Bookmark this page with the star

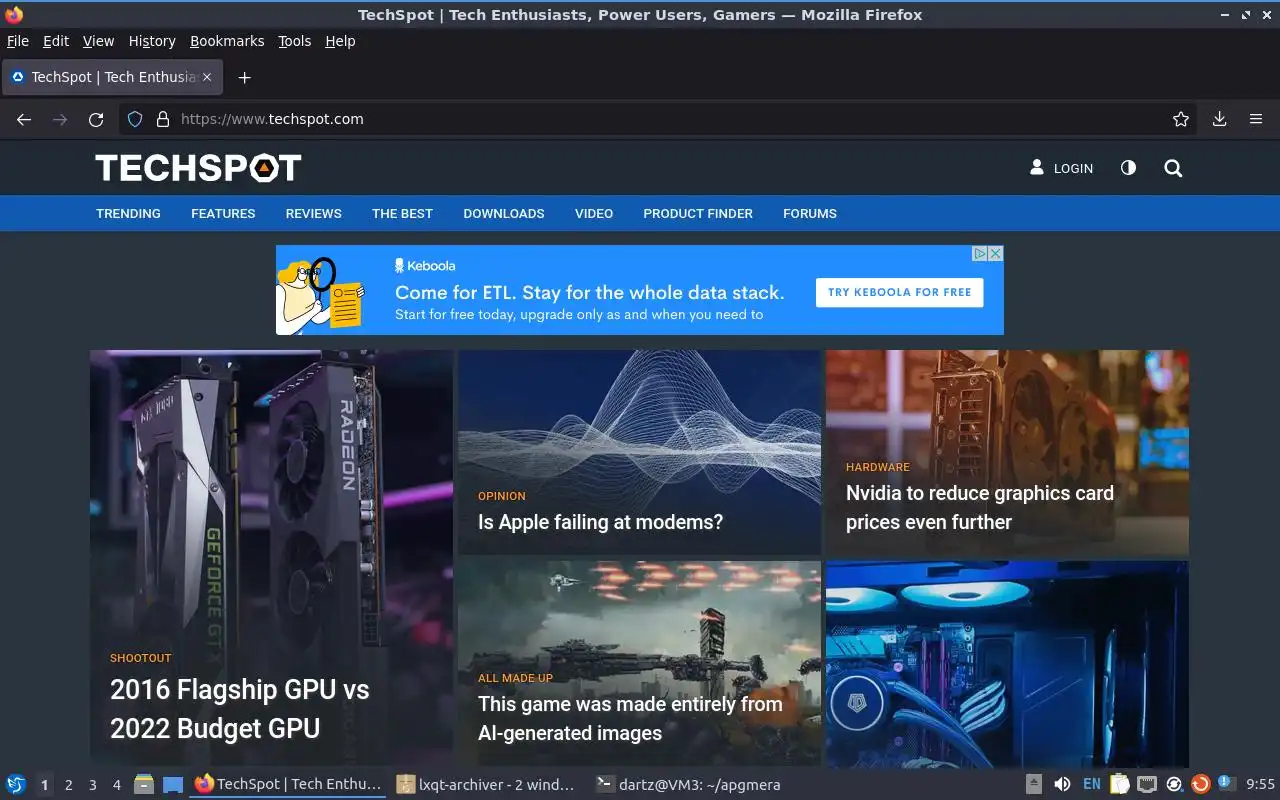pyautogui.click(x=1181, y=119)
